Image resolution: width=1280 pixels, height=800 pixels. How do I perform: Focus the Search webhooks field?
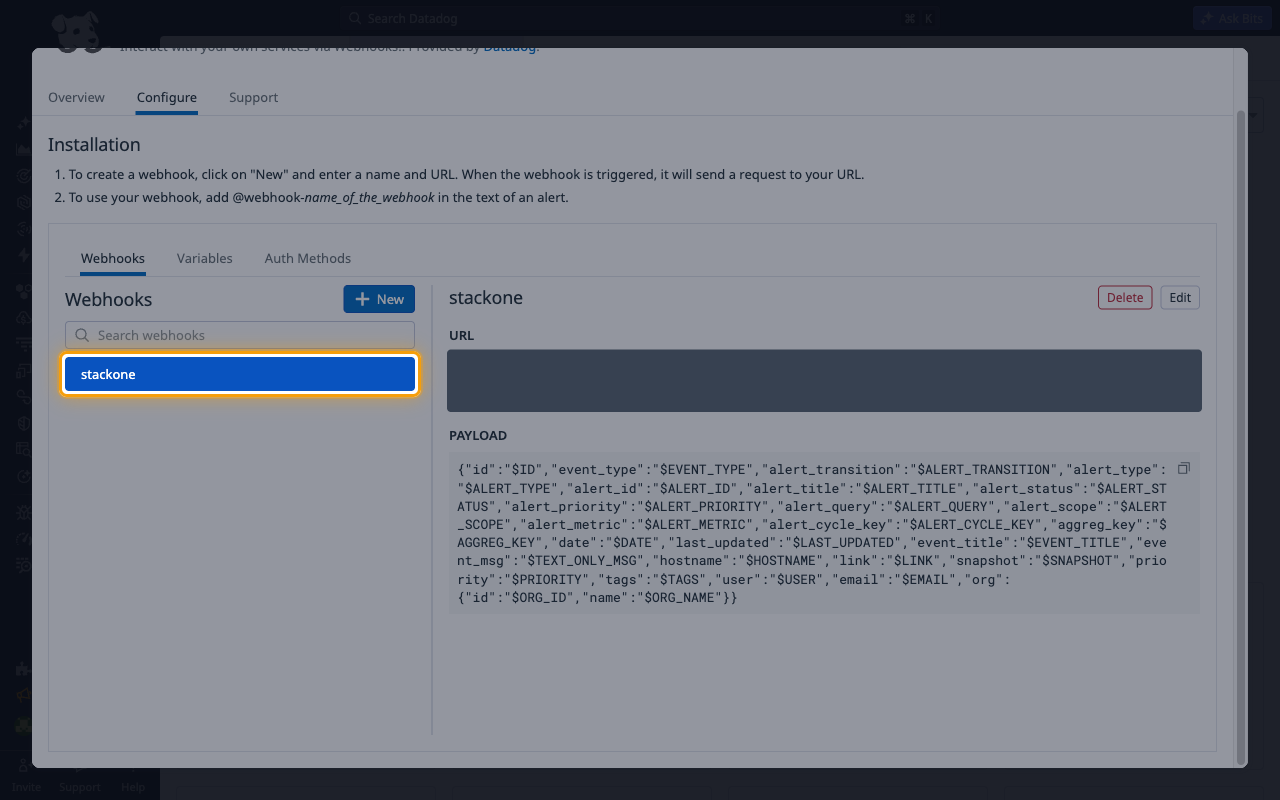tap(240, 335)
